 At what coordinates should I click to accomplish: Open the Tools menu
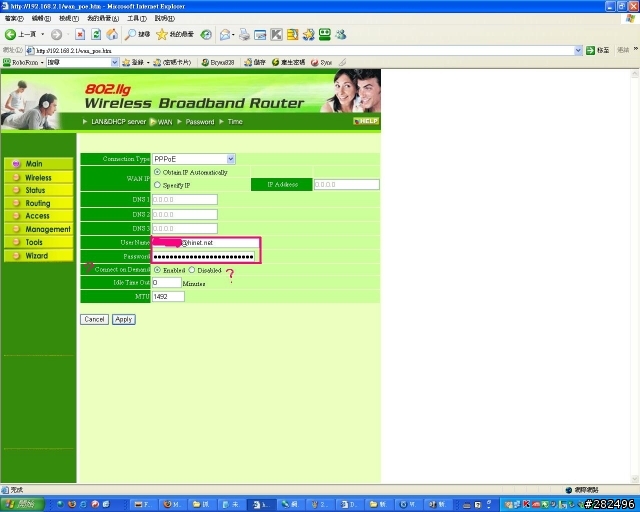[137, 18]
